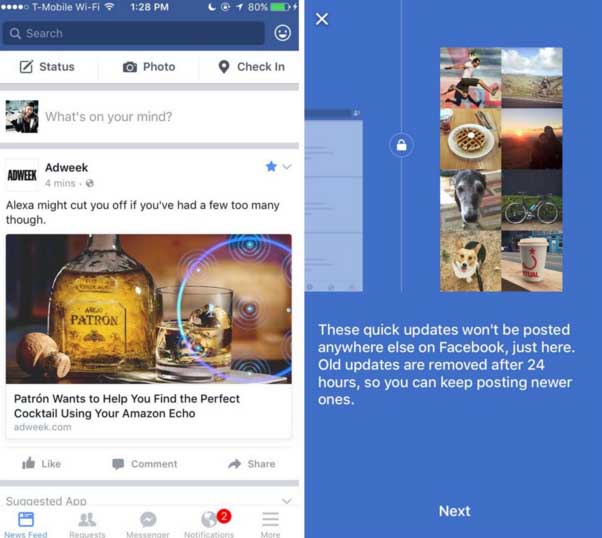The width and height of the screenshot is (602, 538).
Task: Tap the blue star favorite icon on Adweek post
Action: (271, 166)
